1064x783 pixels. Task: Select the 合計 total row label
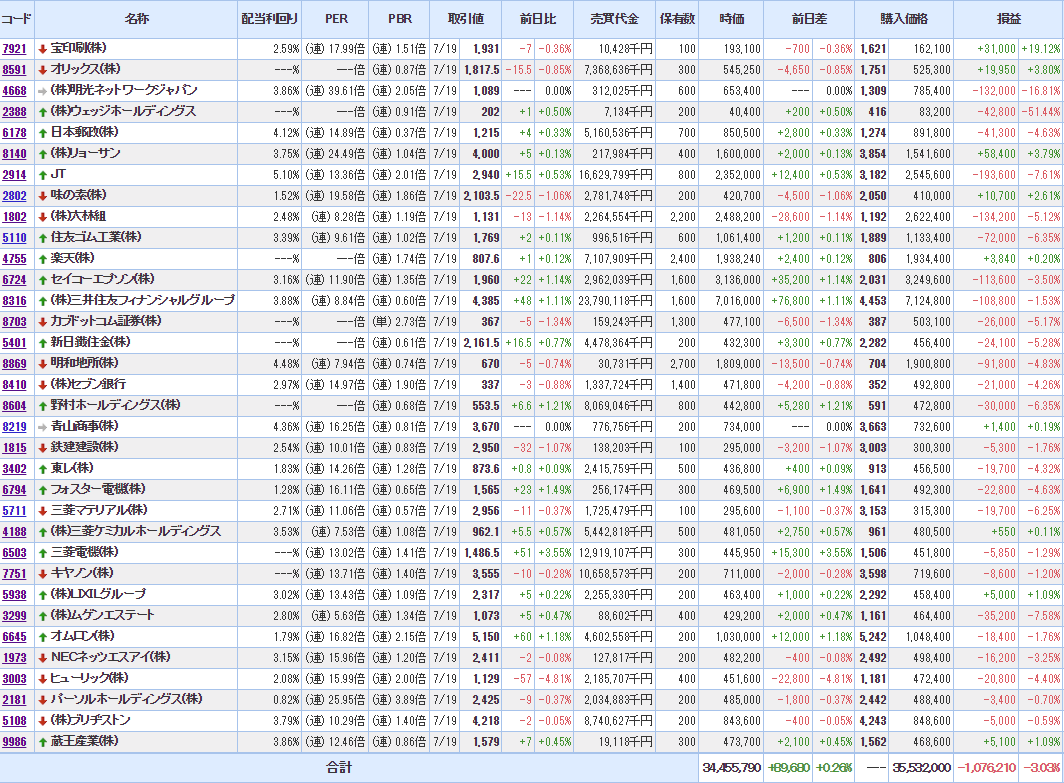(x=340, y=767)
